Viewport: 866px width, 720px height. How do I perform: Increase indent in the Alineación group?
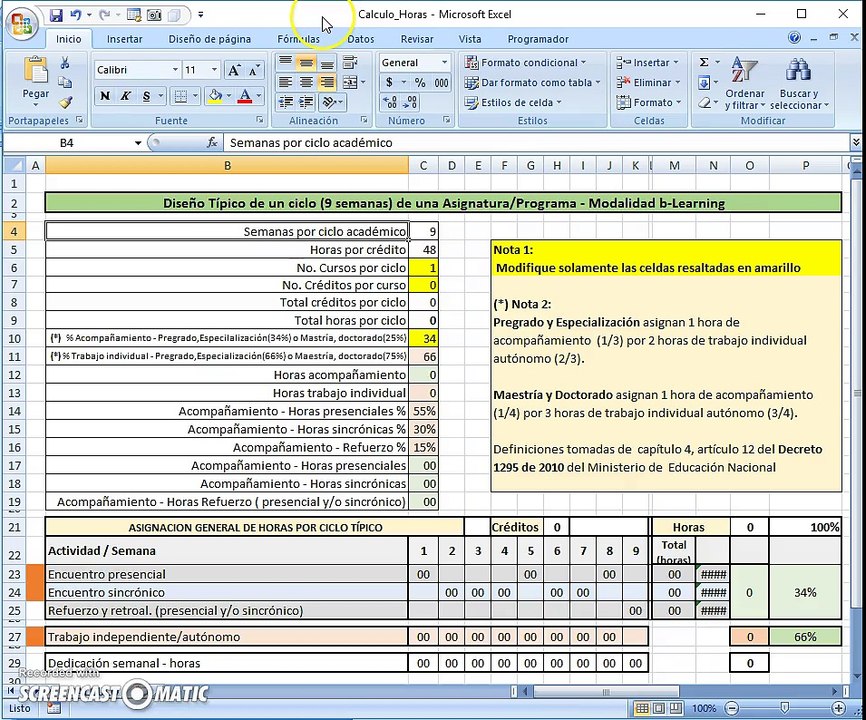[x=306, y=102]
